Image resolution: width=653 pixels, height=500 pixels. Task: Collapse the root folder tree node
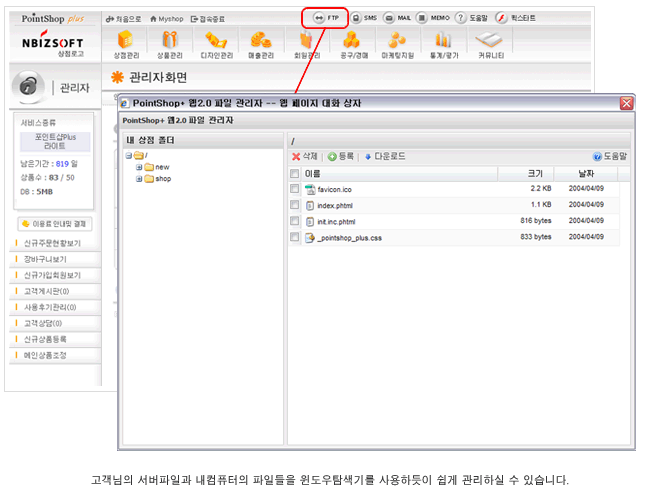(129, 156)
